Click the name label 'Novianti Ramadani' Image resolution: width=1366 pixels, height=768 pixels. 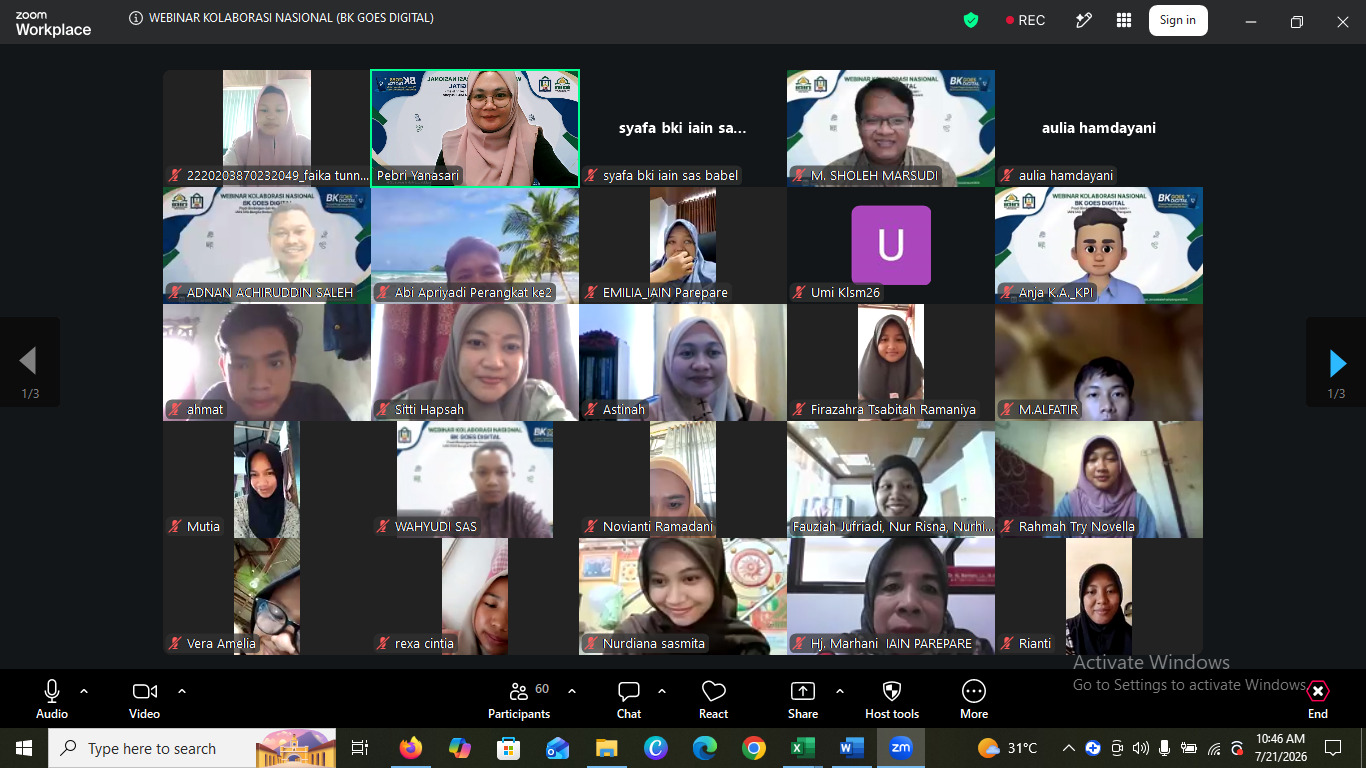658,527
